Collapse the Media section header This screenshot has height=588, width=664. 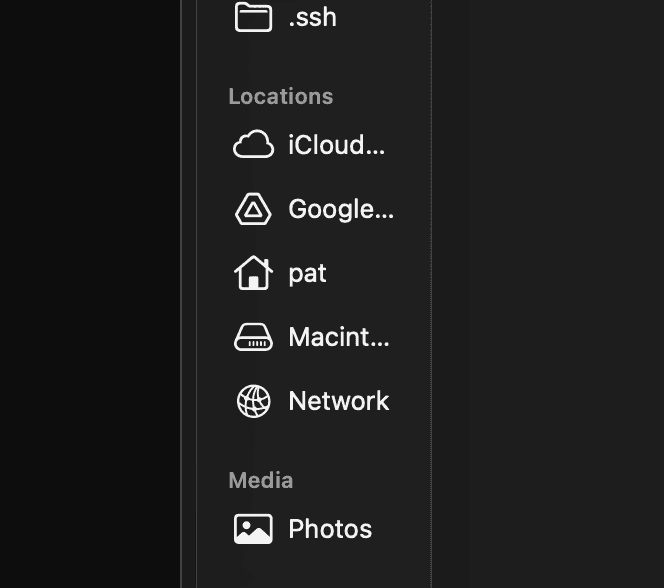click(x=260, y=480)
